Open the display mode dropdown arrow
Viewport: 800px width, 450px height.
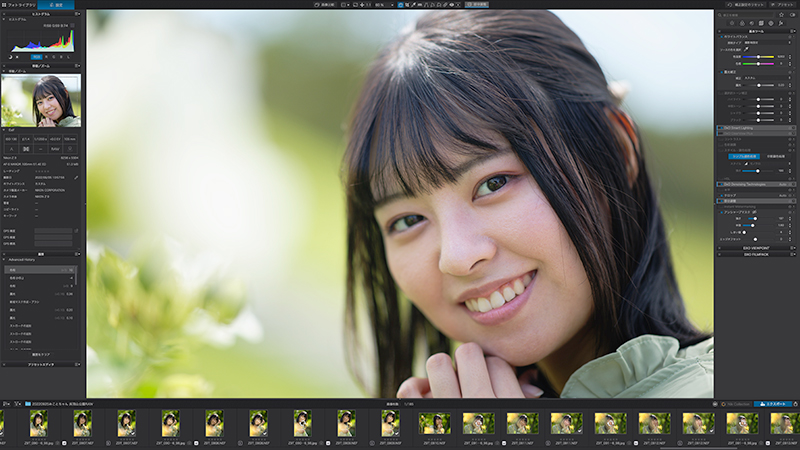pyautogui.click(x=348, y=5)
